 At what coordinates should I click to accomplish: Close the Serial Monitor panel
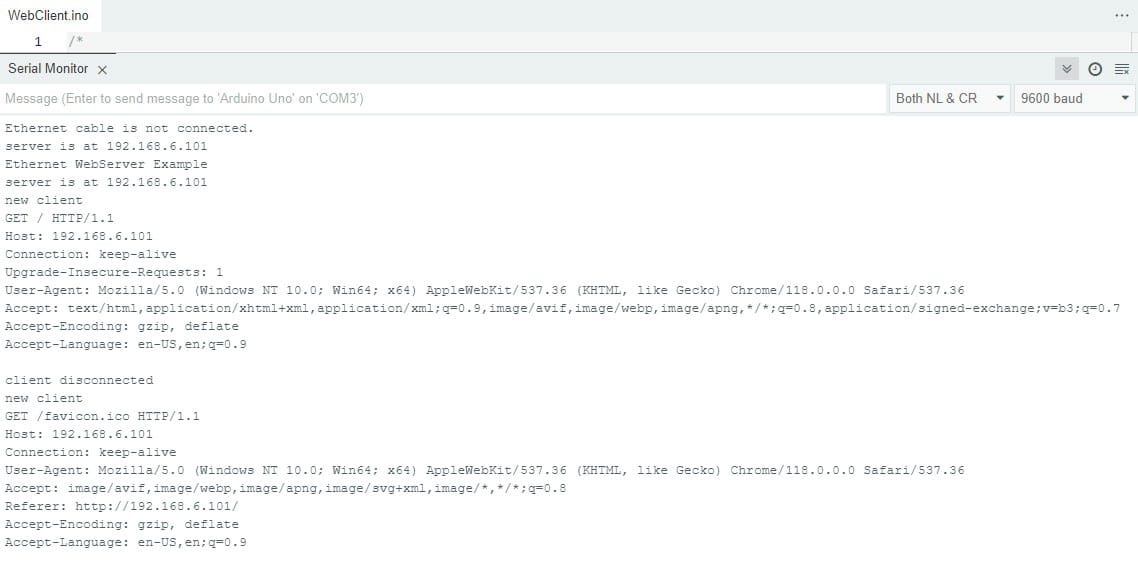click(102, 69)
